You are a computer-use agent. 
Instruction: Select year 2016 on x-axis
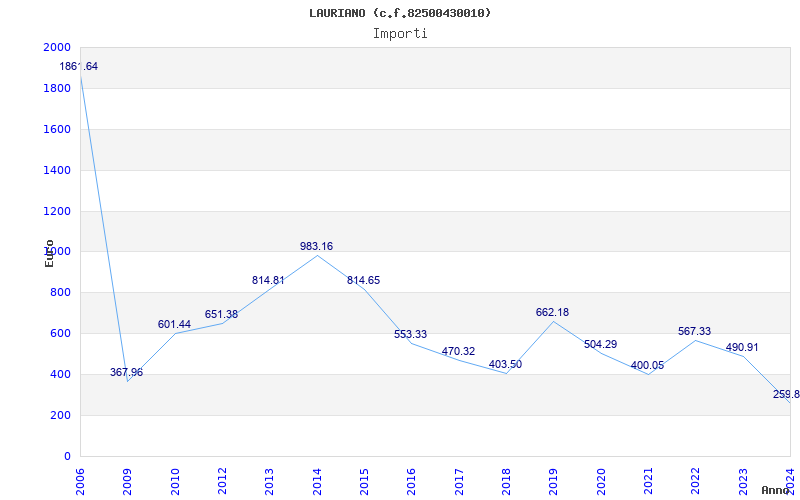pyautogui.click(x=412, y=481)
